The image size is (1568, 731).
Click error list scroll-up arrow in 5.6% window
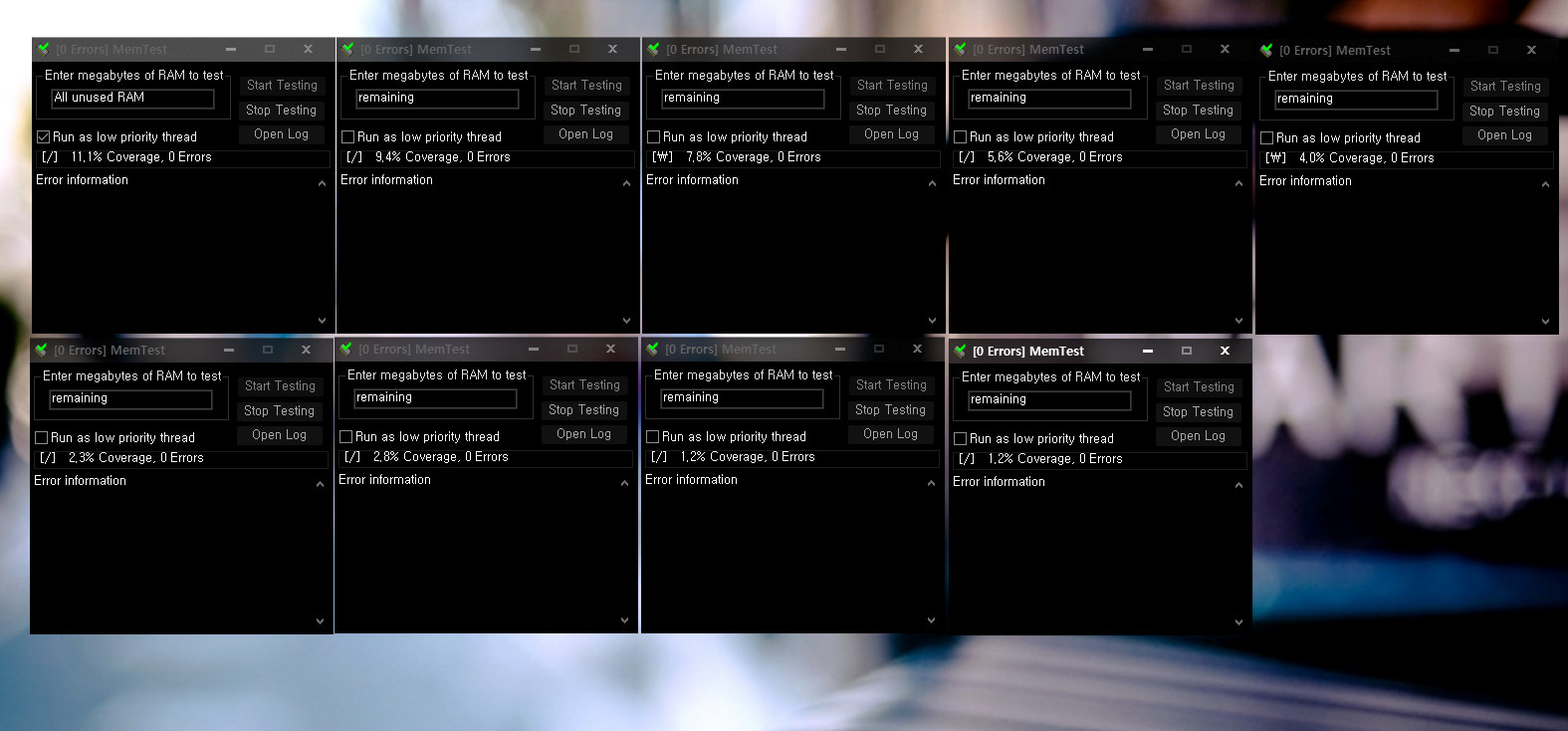[x=1238, y=183]
